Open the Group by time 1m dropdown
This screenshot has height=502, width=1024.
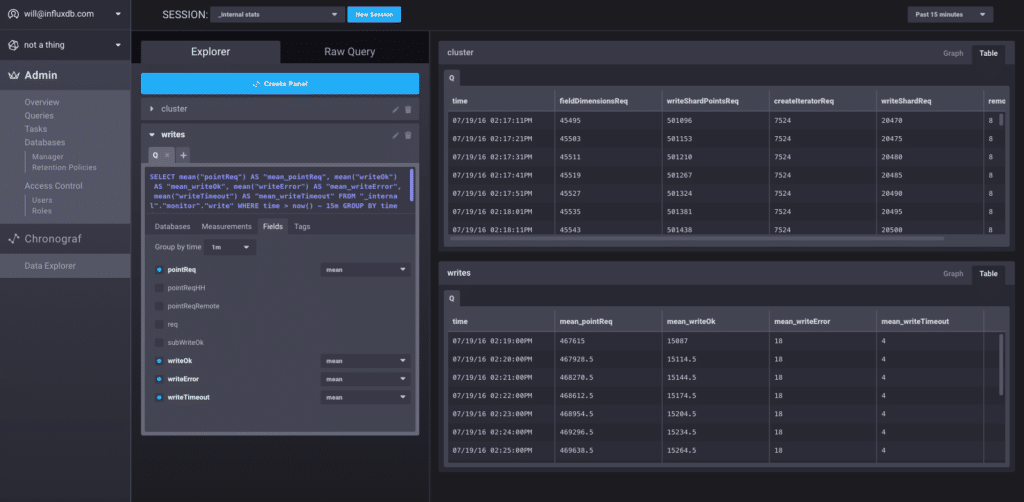(x=232, y=247)
